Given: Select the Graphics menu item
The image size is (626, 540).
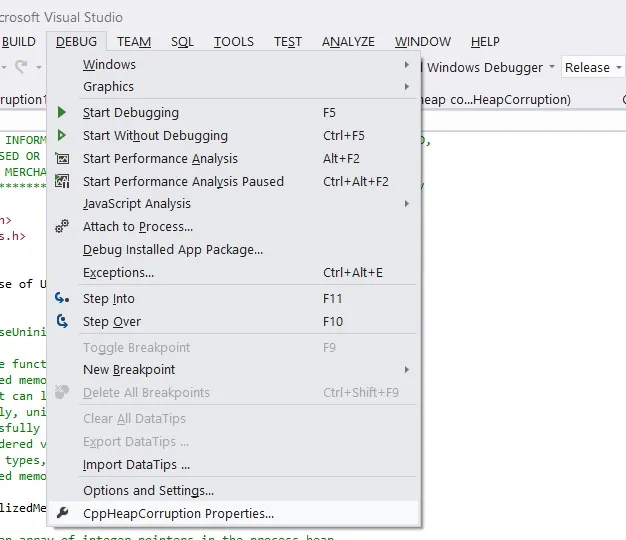Looking at the screenshot, I should (236, 86).
